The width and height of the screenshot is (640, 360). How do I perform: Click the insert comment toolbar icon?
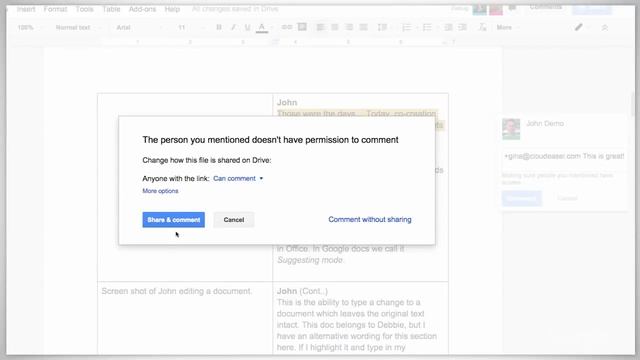click(x=302, y=27)
